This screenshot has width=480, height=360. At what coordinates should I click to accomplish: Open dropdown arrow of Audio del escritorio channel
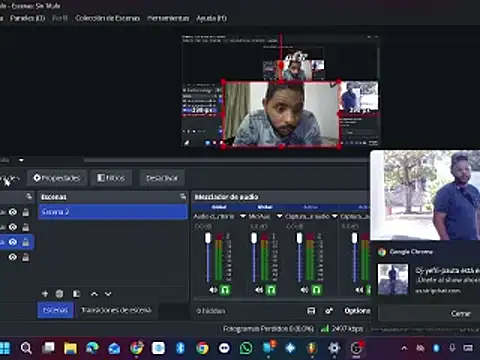(x=243, y=216)
